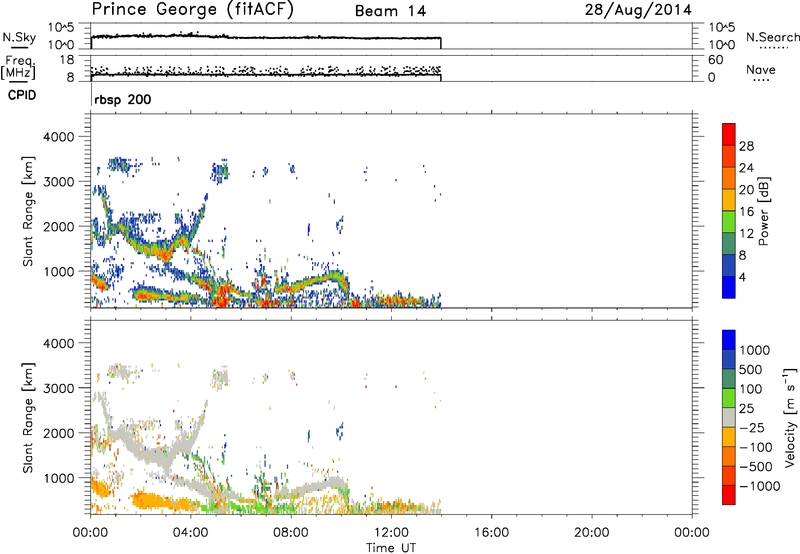This screenshot has width=800, height=554.
Task: Click the "2000" tick of the power panel
Action: click(58, 226)
